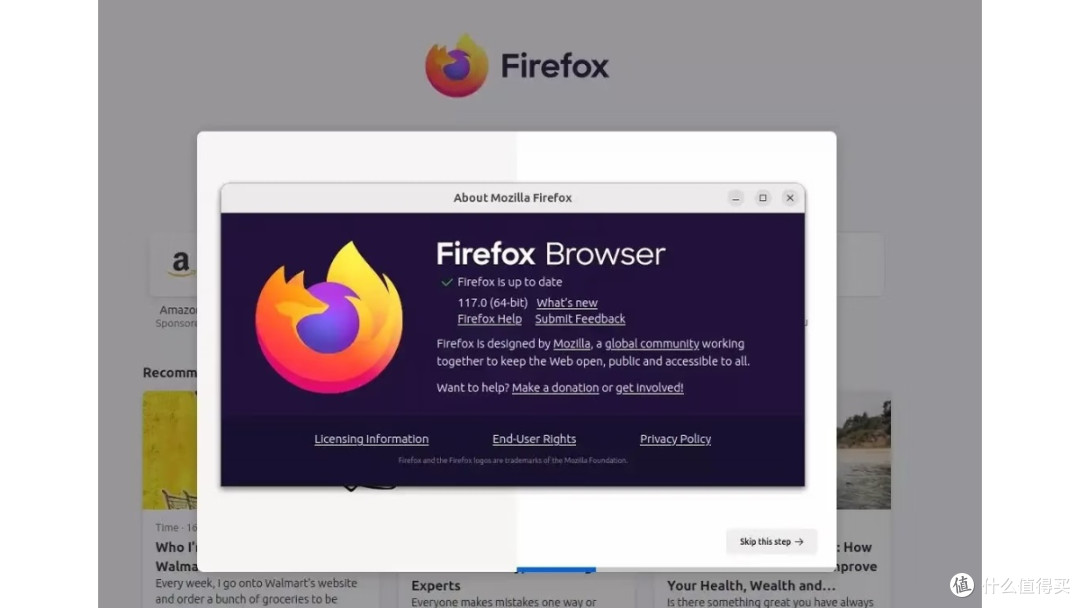Open the Walmart article thumbnail image

pyautogui.click(x=169, y=450)
